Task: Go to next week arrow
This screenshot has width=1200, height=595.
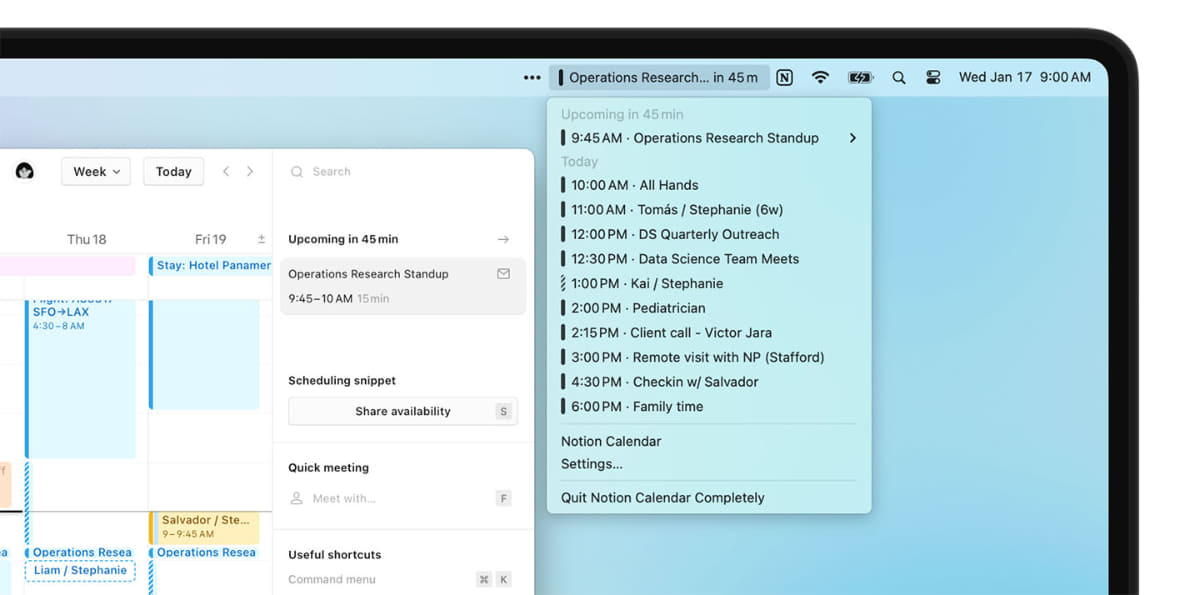Action: tap(250, 172)
